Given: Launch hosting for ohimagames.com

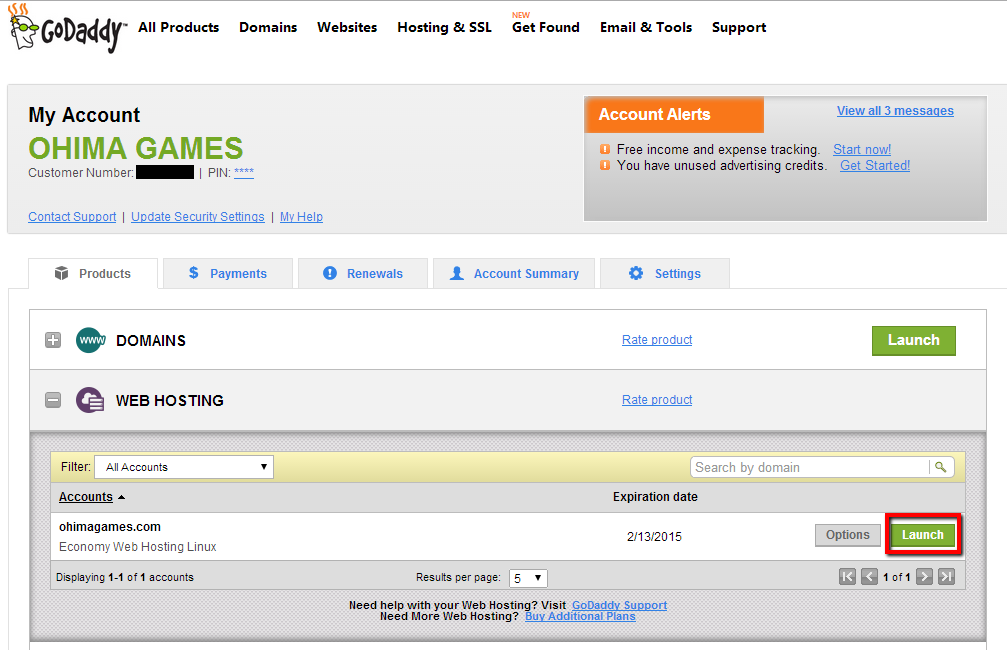Looking at the screenshot, I should 922,534.
